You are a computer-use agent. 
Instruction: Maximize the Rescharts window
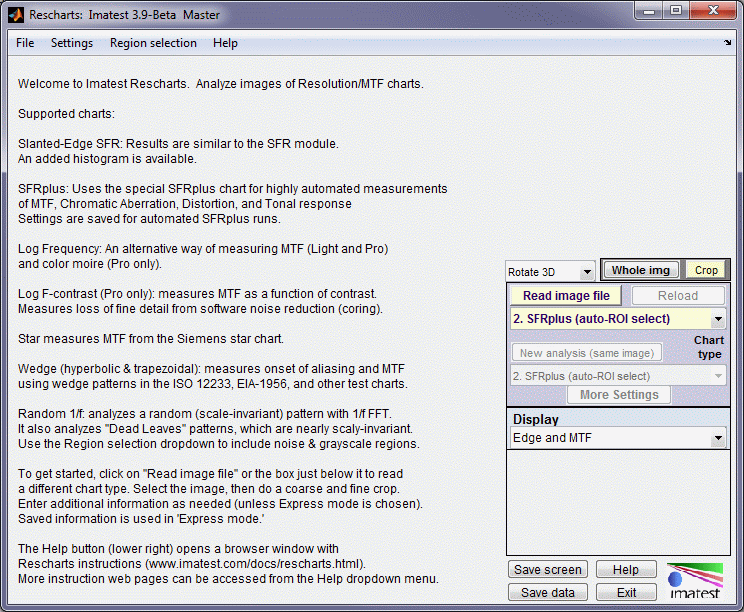coord(676,11)
